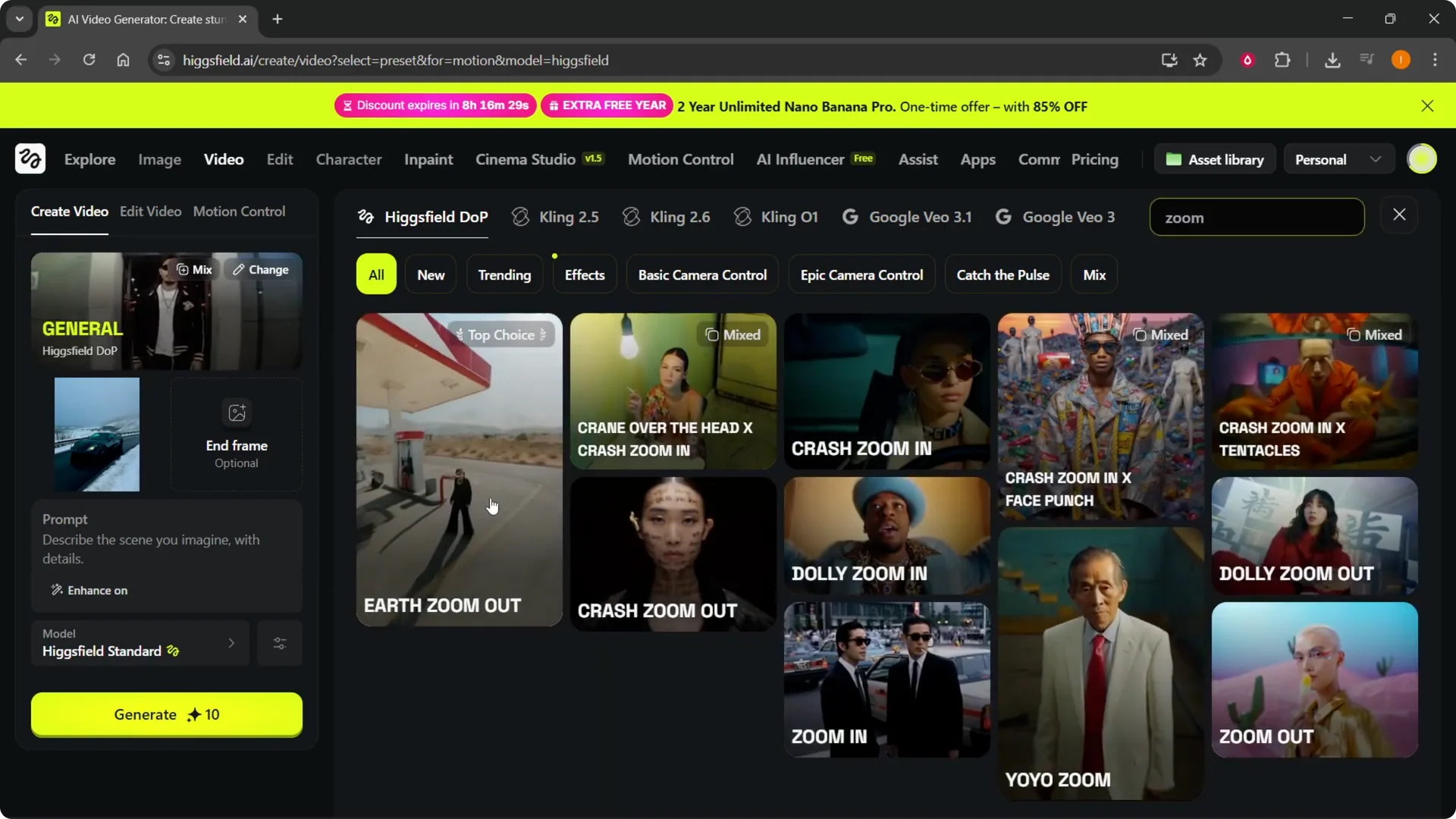Open the browser extensions puzzle icon
Image resolution: width=1456 pixels, height=819 pixels.
point(1282,61)
